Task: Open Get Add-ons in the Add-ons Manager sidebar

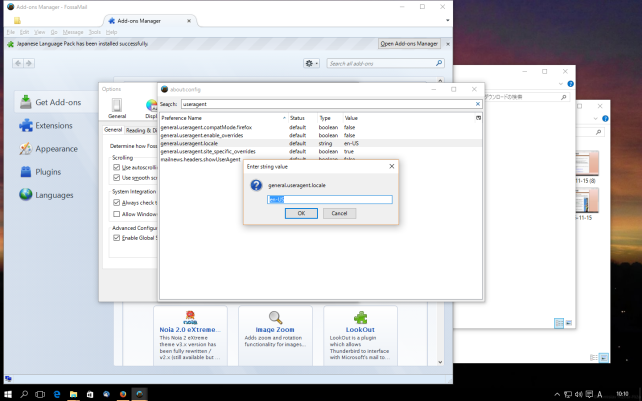Action: click(57, 102)
